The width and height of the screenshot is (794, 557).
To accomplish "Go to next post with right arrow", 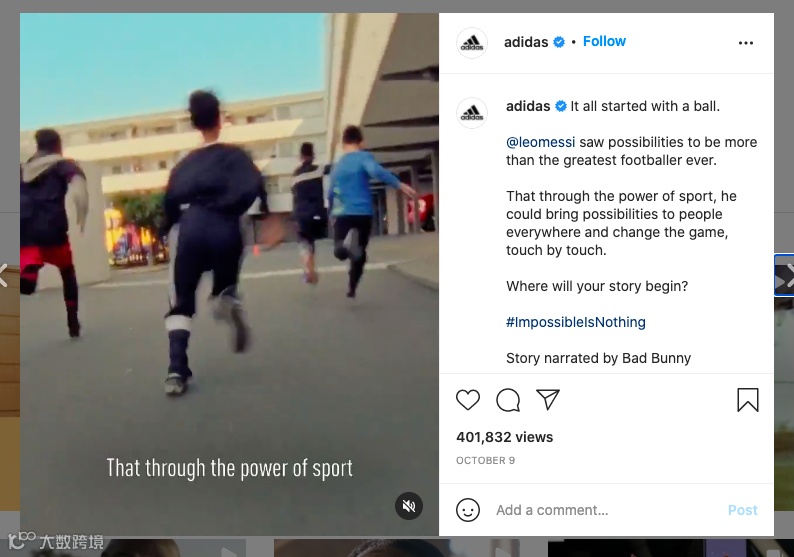I will [787, 277].
